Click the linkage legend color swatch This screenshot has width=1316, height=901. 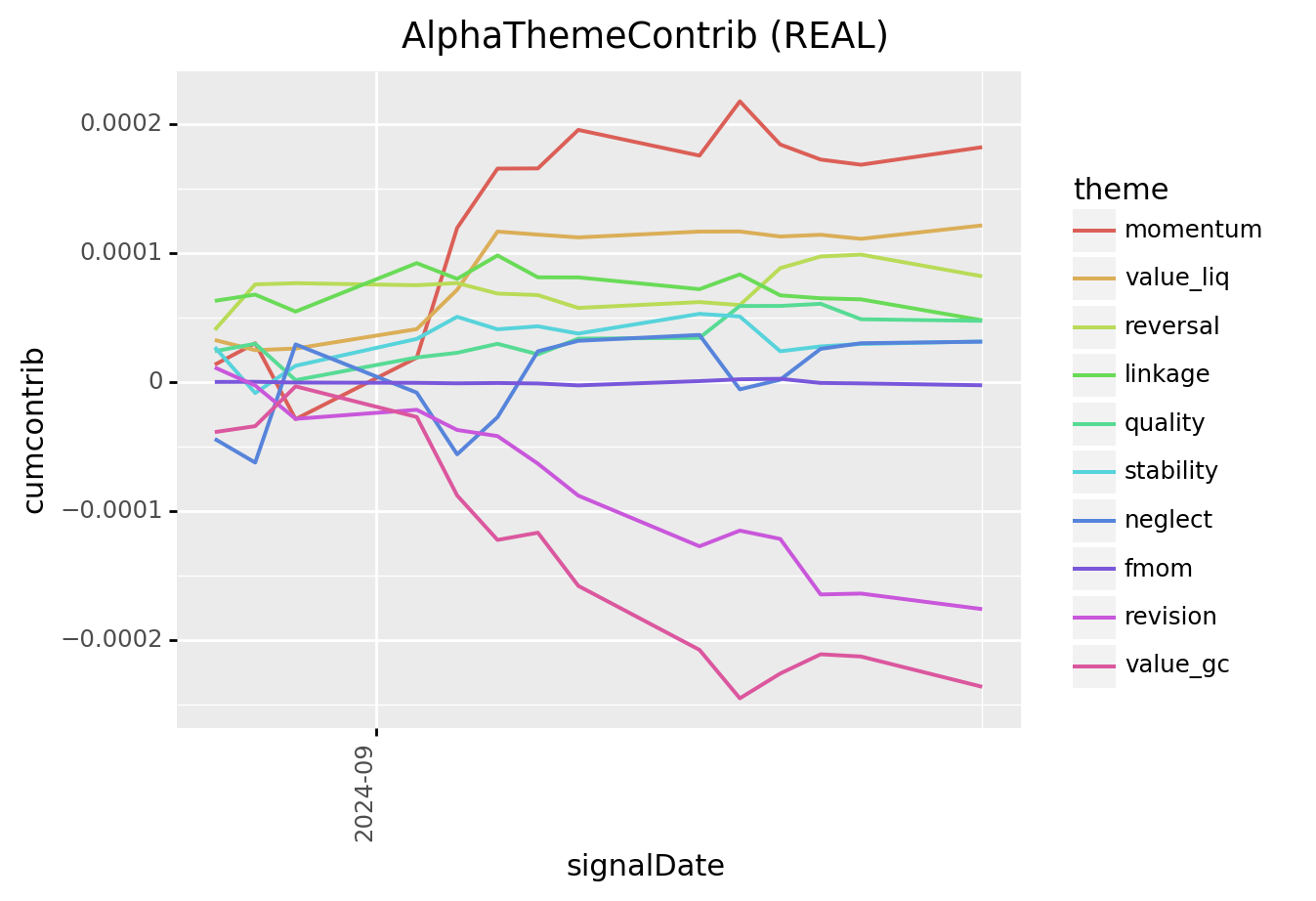1093,375
